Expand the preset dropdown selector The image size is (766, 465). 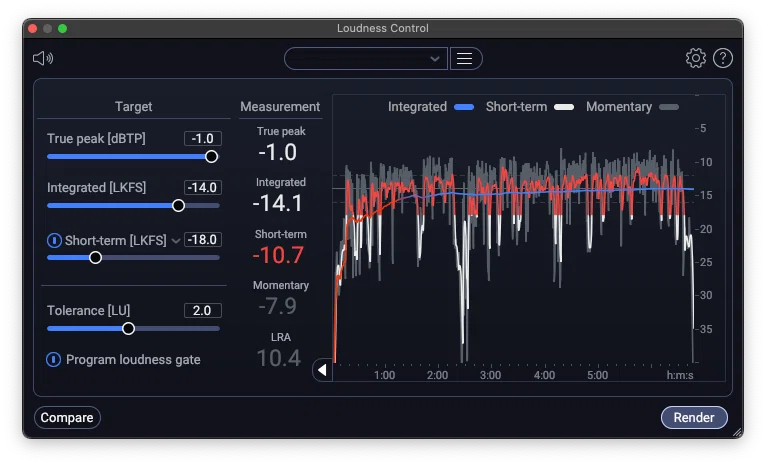click(x=366, y=59)
